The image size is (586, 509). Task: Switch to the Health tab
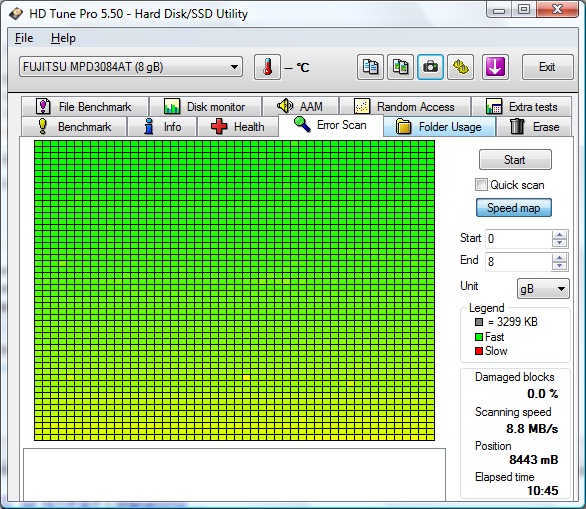(x=238, y=127)
